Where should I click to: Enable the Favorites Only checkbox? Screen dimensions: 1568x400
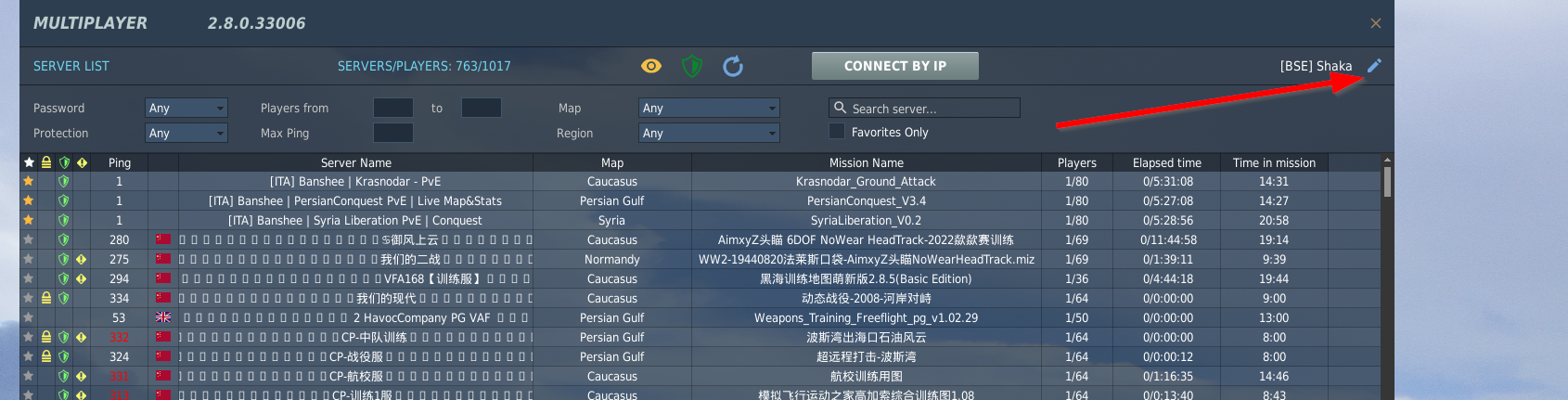click(837, 132)
